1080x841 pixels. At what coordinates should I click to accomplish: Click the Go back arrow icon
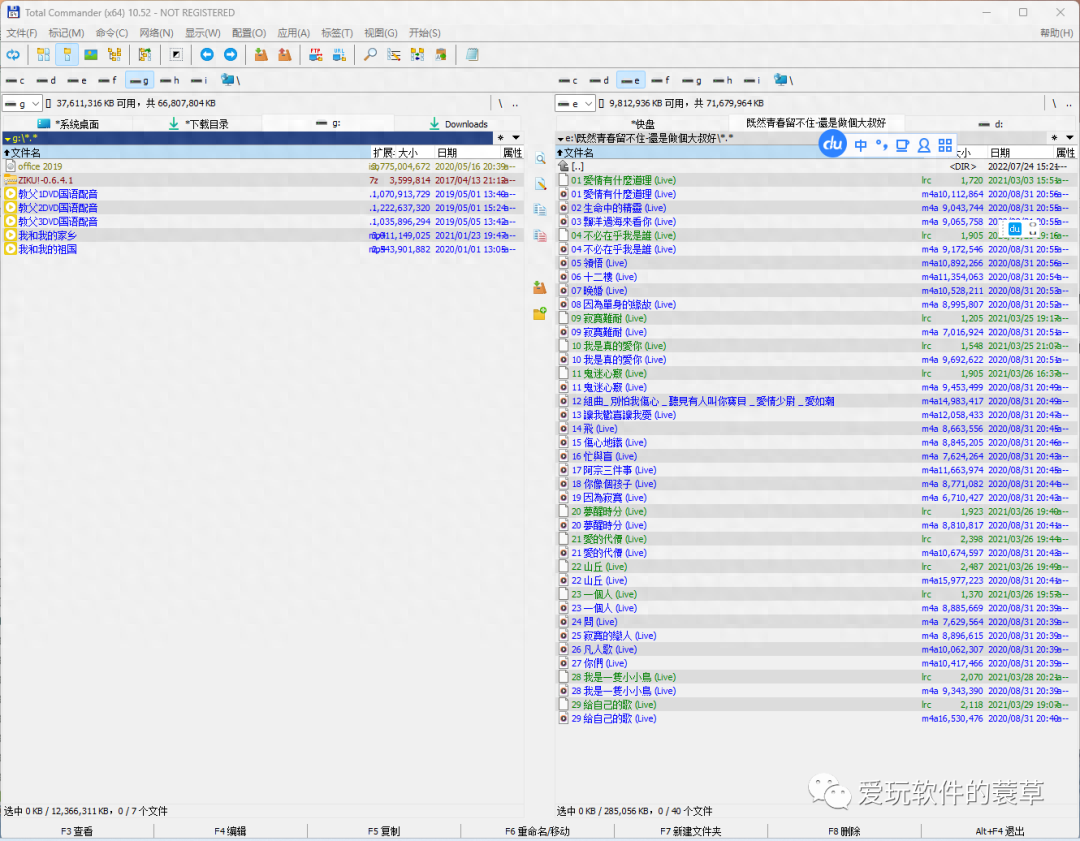pos(207,55)
